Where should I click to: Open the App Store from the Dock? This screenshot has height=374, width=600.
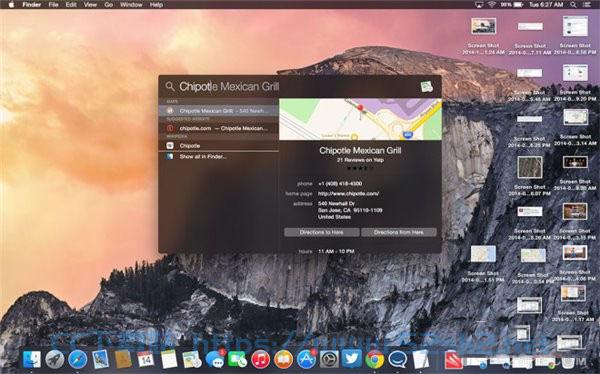(x=306, y=359)
